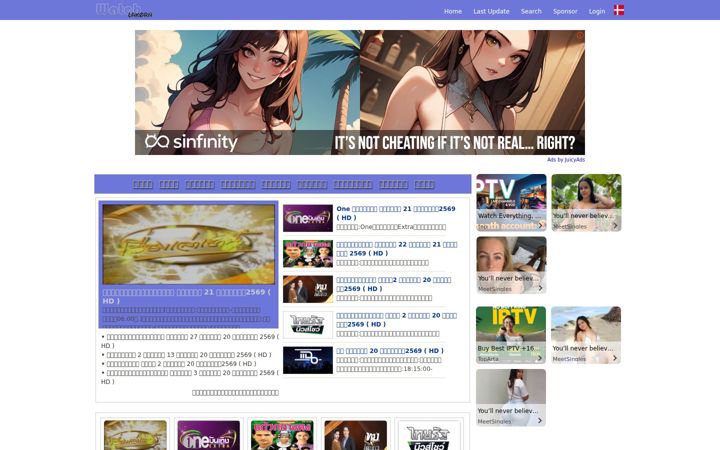
Task: Click arrow on 'Watch Everything' ad card
Action: tap(540, 225)
